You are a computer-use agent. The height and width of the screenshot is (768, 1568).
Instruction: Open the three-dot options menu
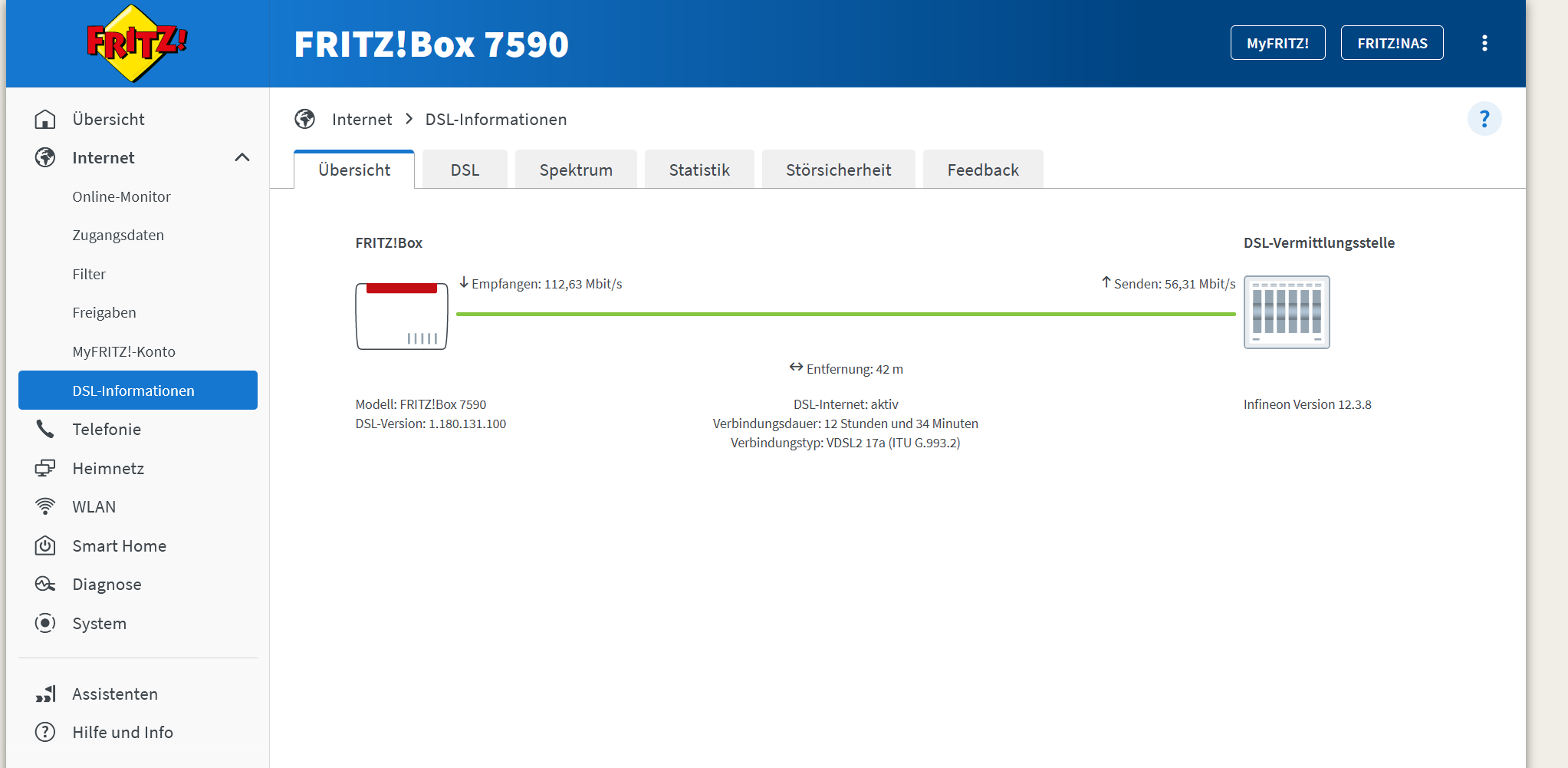(1484, 43)
